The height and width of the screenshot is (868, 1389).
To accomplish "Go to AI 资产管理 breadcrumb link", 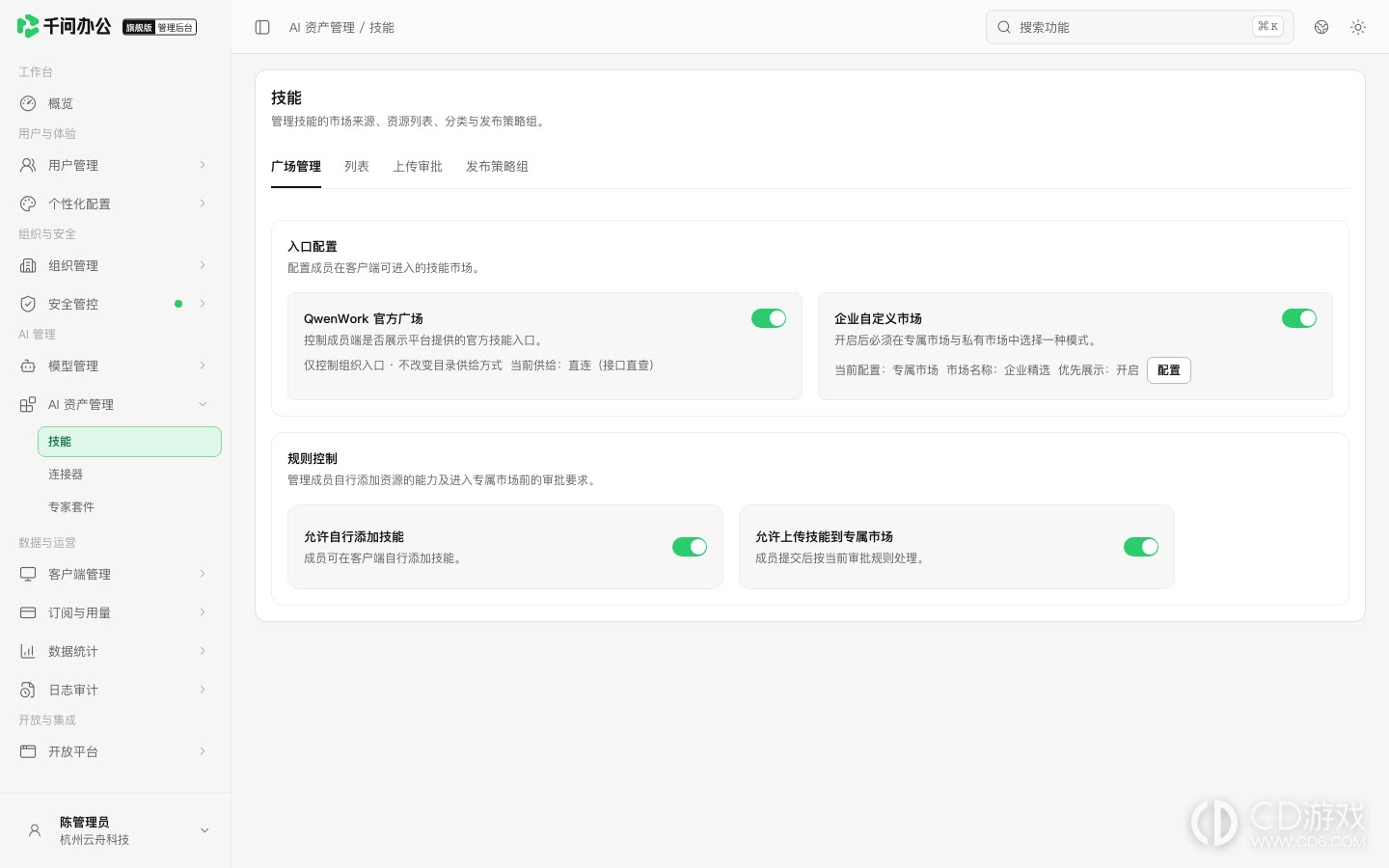I will (x=322, y=27).
